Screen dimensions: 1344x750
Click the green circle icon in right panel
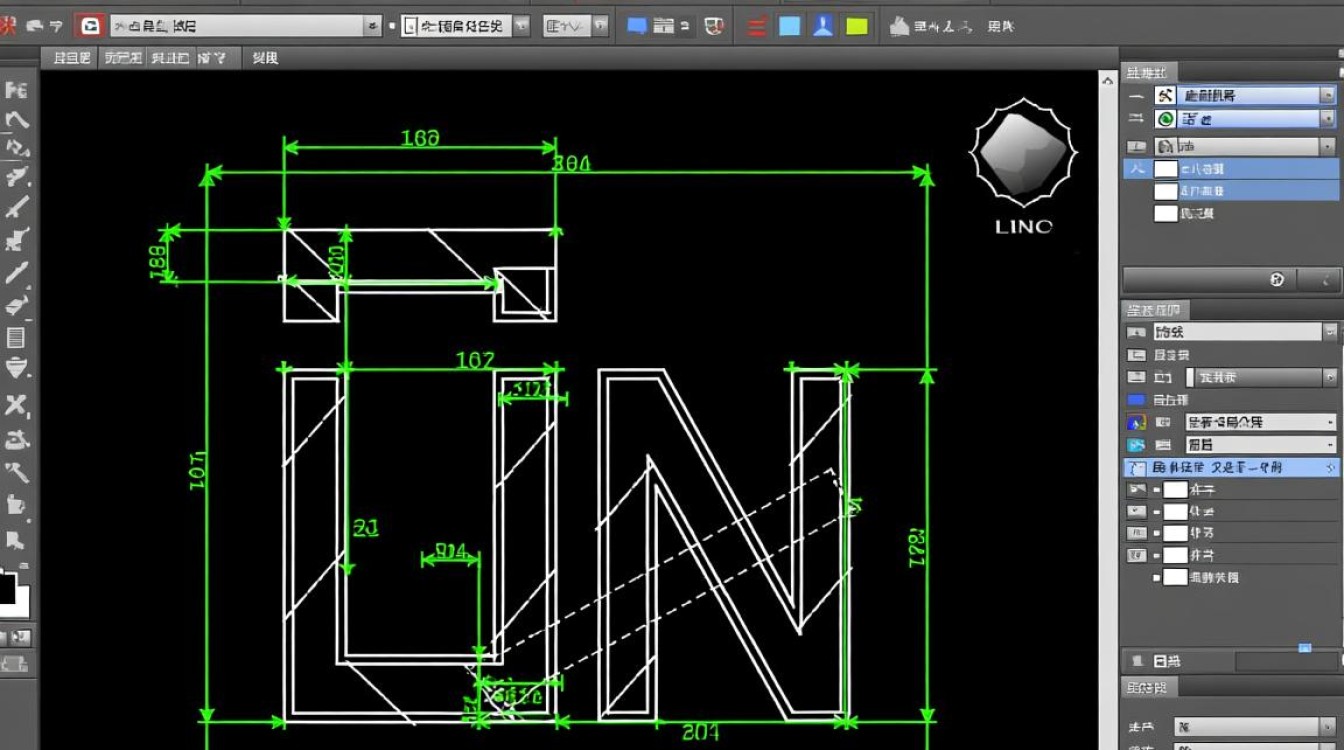[1165, 119]
